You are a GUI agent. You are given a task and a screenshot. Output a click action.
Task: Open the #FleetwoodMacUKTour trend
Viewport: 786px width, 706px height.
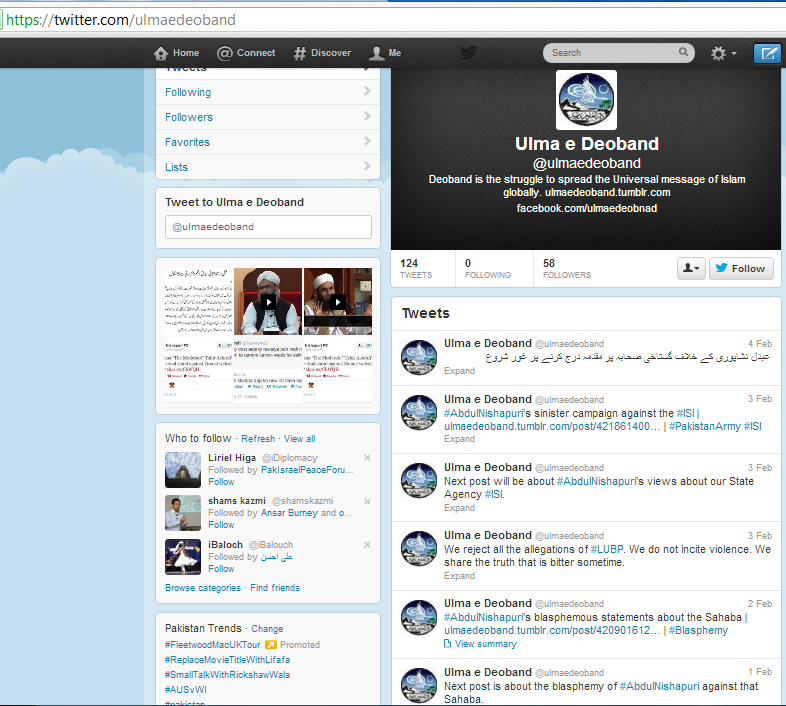tap(213, 645)
